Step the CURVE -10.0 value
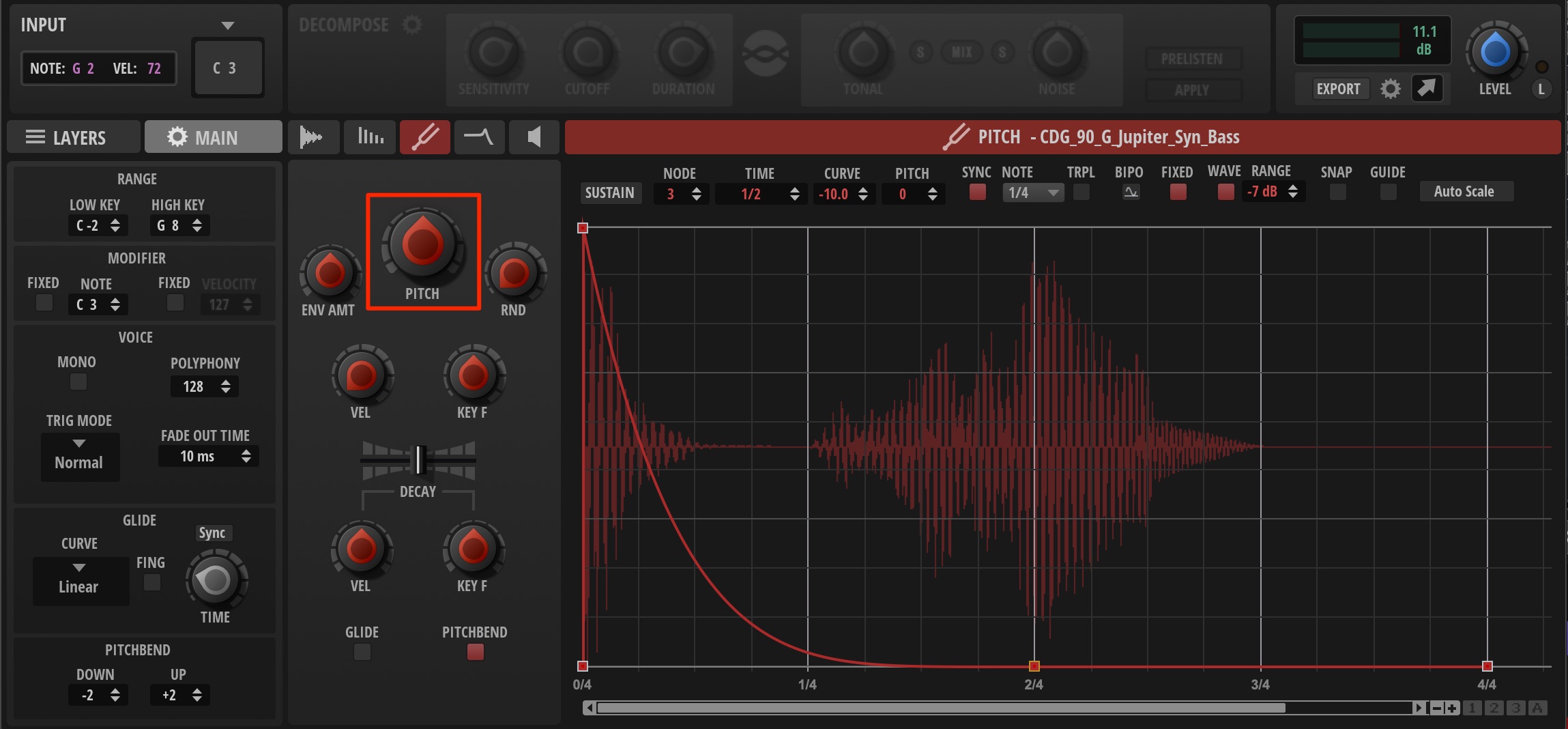Screen dimensions: 1568x729 pyautogui.click(x=862, y=194)
